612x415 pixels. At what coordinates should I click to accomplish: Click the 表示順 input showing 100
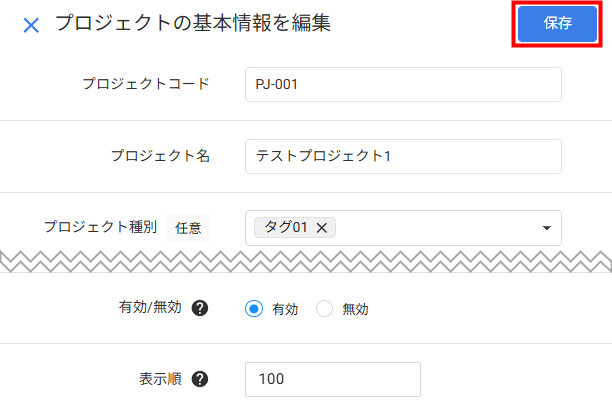click(x=332, y=379)
